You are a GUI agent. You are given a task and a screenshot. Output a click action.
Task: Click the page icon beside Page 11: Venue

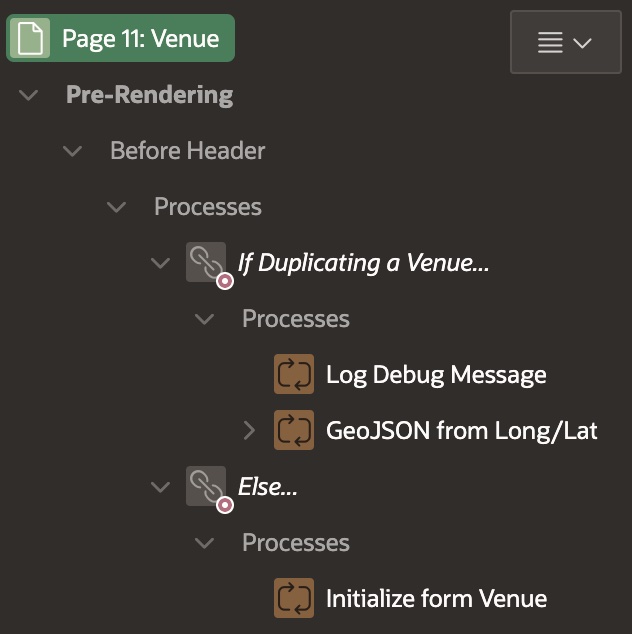pos(31,39)
